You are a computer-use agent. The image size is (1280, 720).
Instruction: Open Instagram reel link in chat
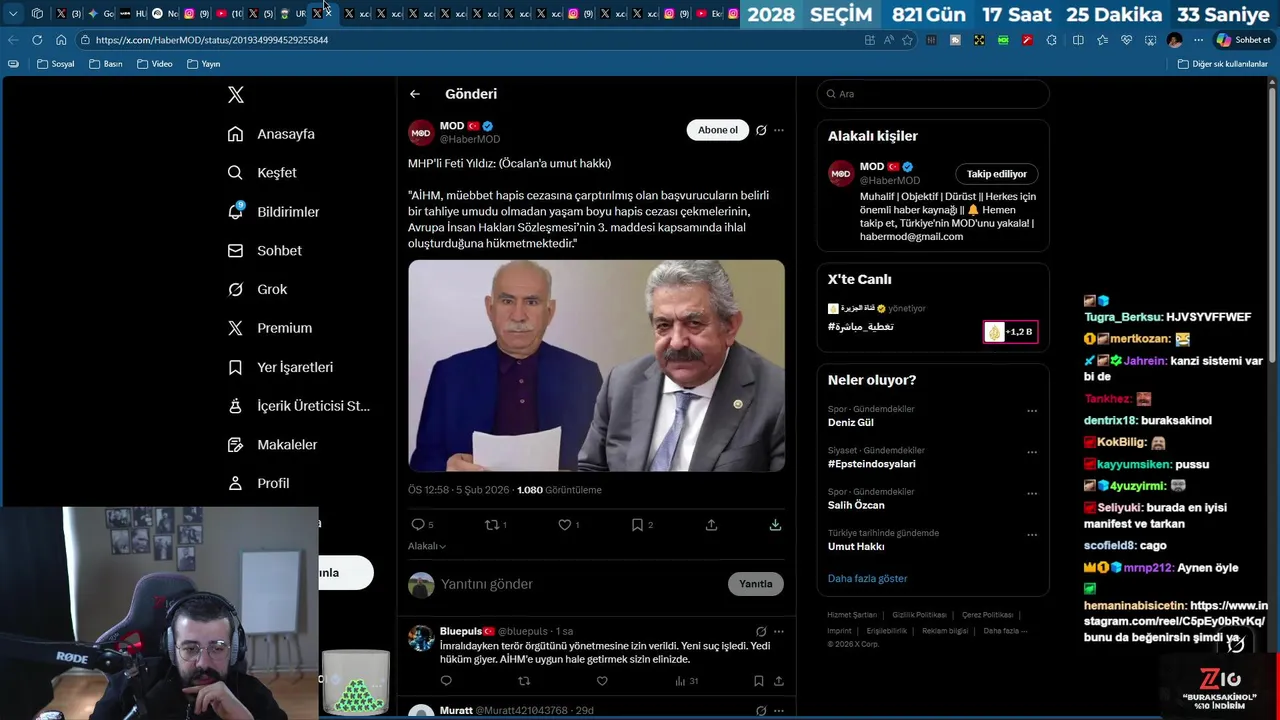click(1176, 614)
